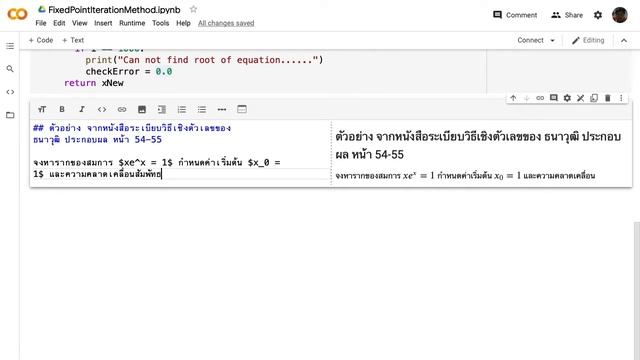640x360 pixels.
Task: Move the cell up
Action: tap(513, 98)
